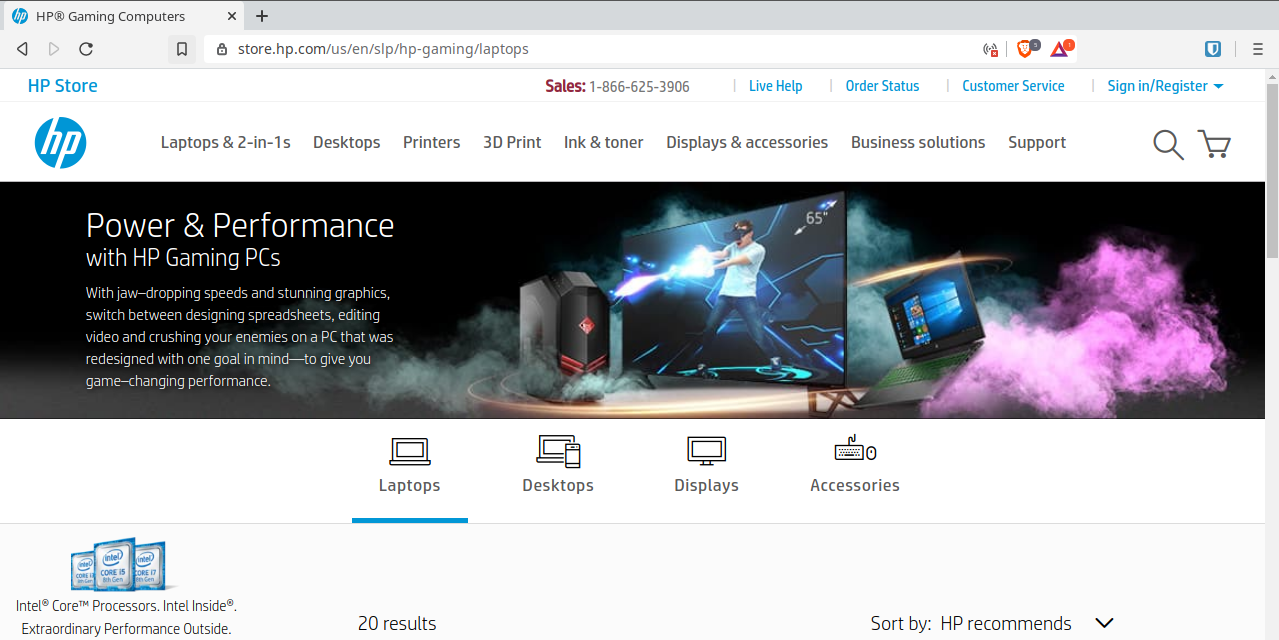Select the Desktops category icon
The image size is (1279, 640).
(x=558, y=451)
